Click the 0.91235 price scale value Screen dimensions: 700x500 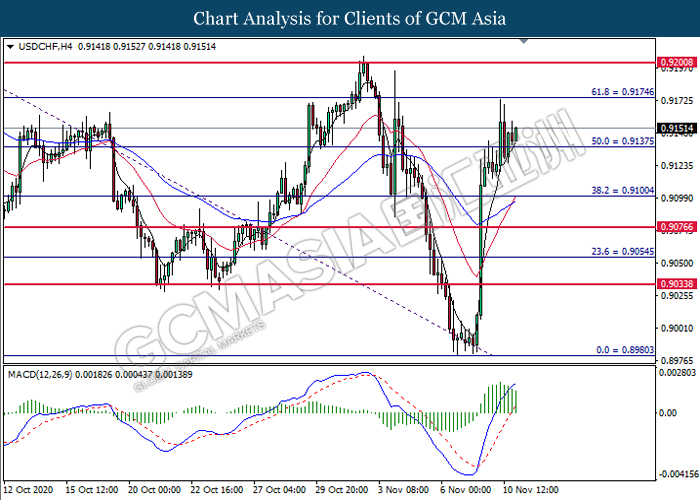[x=677, y=166]
